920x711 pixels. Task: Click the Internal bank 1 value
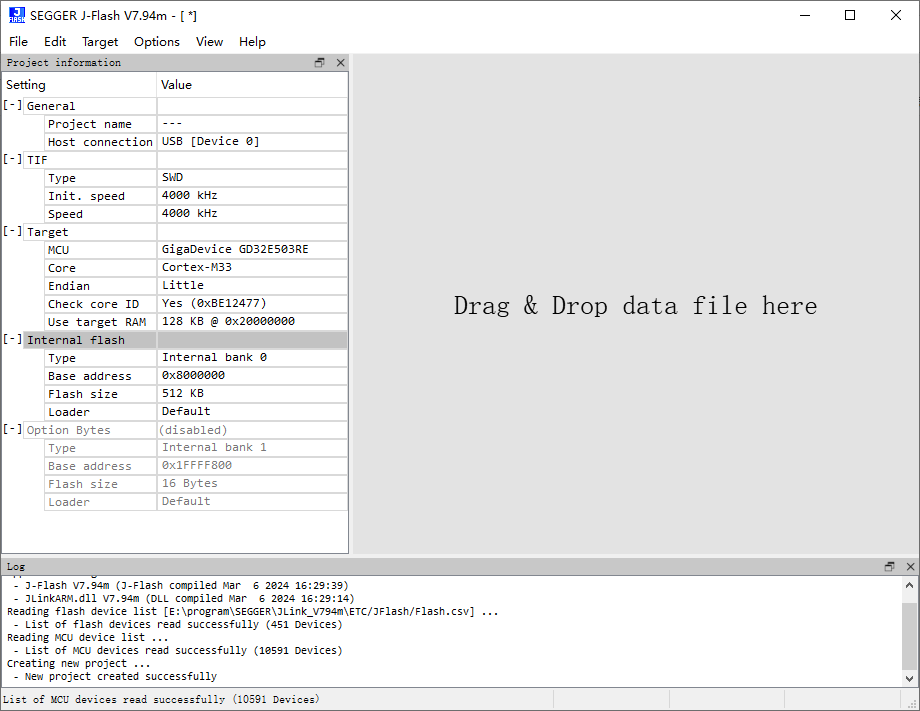214,448
